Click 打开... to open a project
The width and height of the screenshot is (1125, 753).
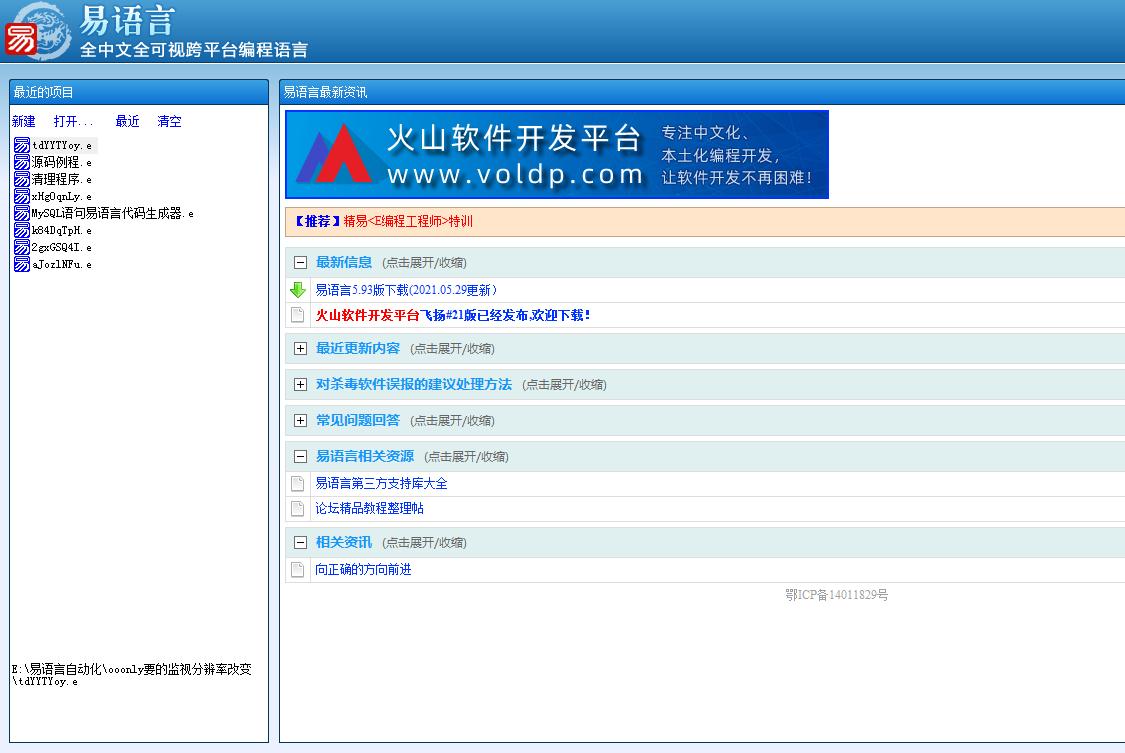pyautogui.click(x=73, y=122)
